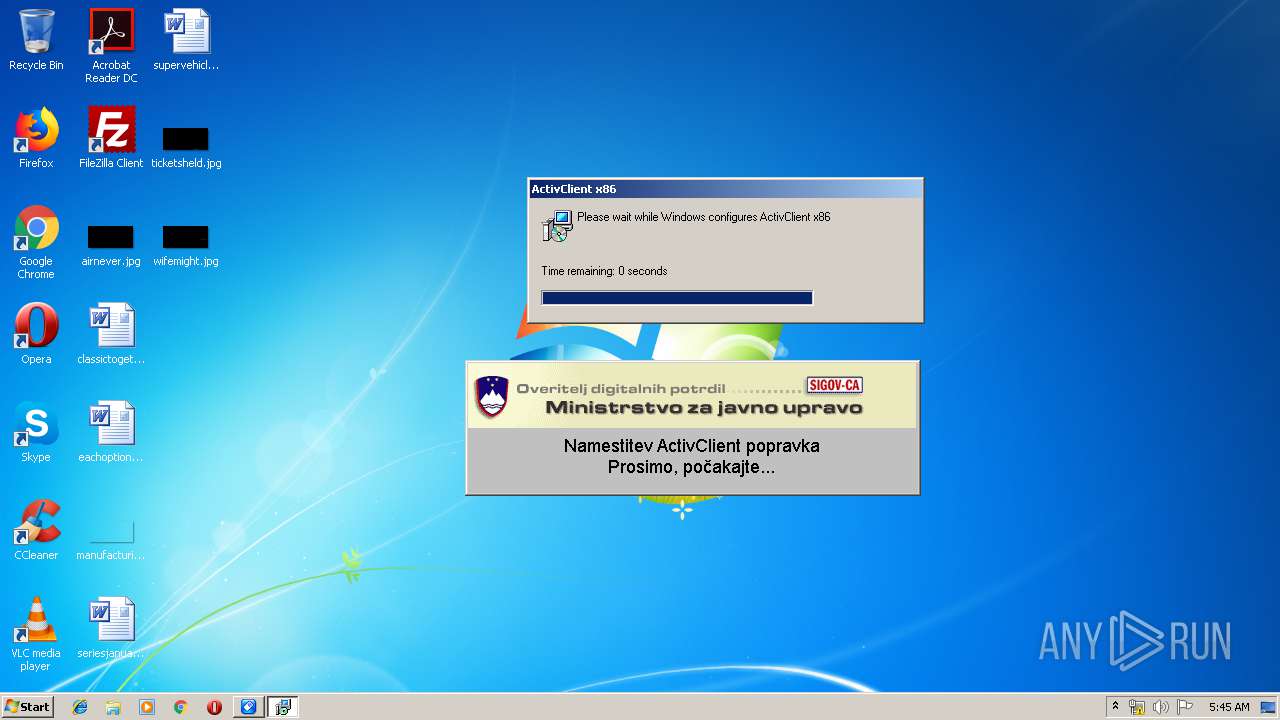Open Chrome from the taskbar
The width and height of the screenshot is (1280, 720).
(181, 707)
